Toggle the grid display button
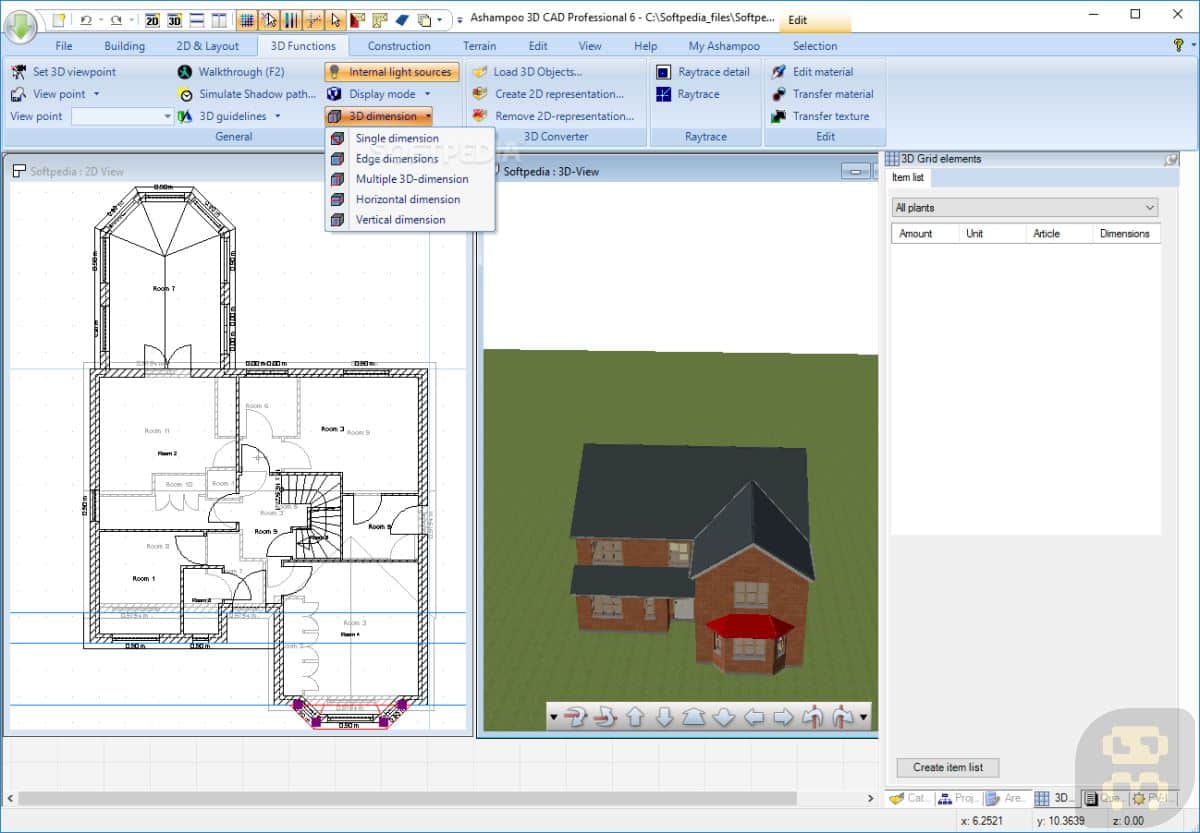 [247, 19]
